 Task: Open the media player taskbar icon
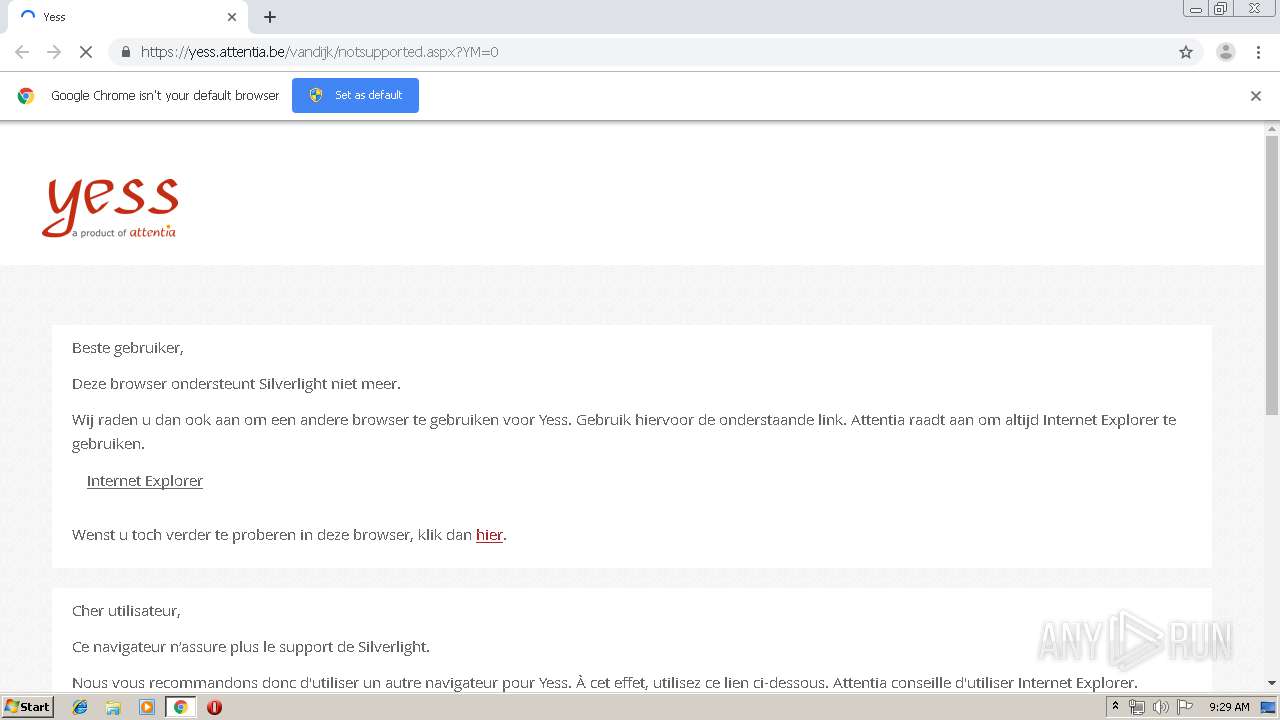(147, 707)
